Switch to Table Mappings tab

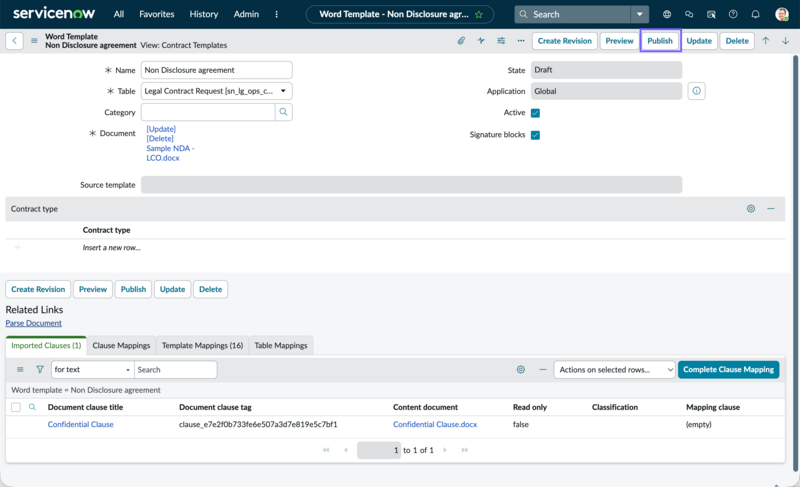281,345
